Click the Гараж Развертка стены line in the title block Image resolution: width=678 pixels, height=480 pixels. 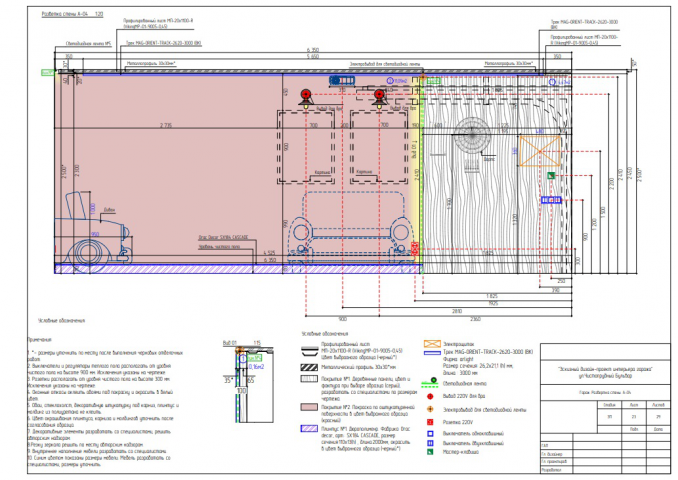click(x=605, y=393)
